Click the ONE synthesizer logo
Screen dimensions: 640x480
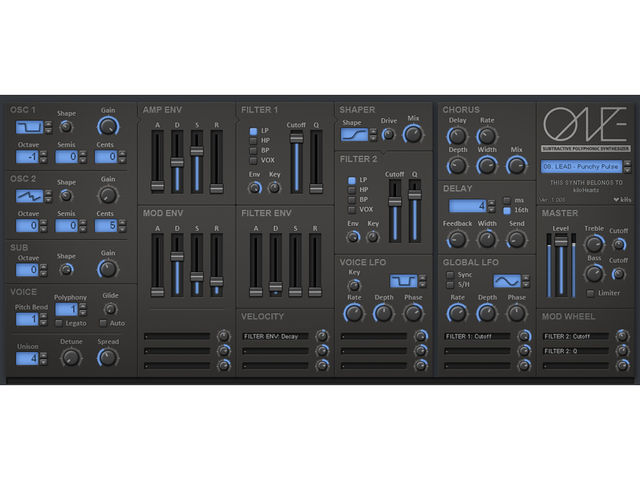[x=586, y=124]
